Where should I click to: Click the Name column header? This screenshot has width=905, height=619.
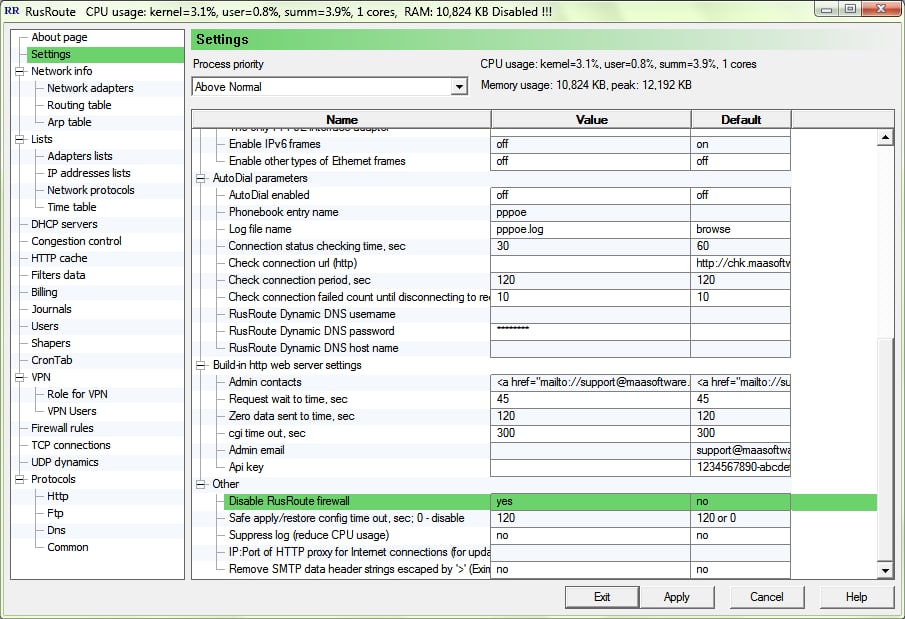342,120
